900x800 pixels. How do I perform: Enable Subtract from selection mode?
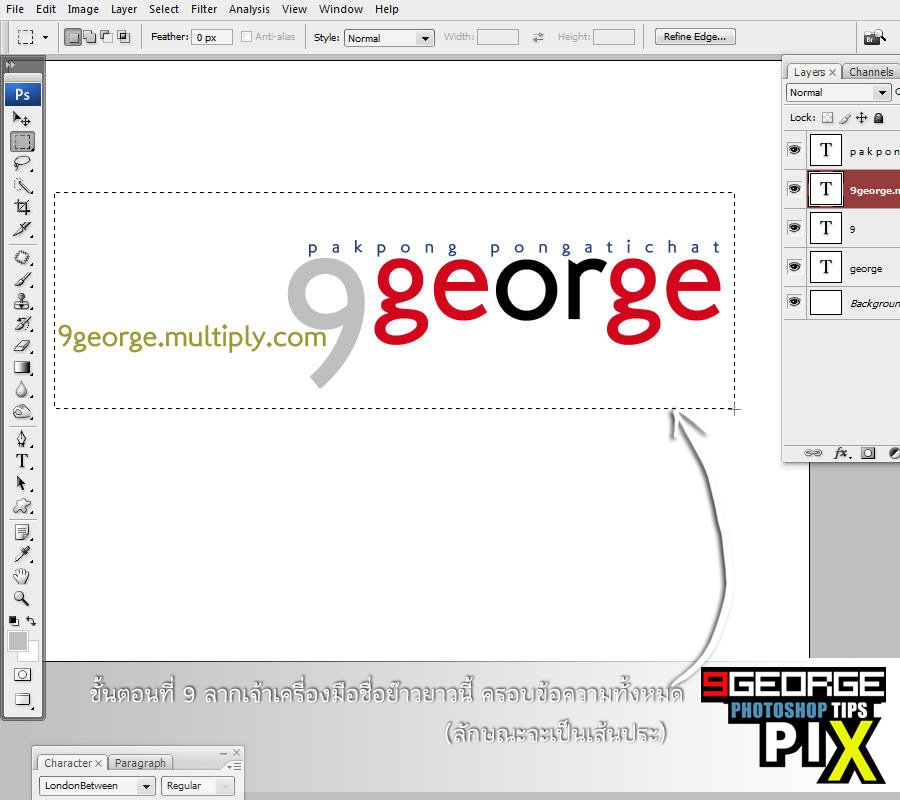(x=106, y=37)
